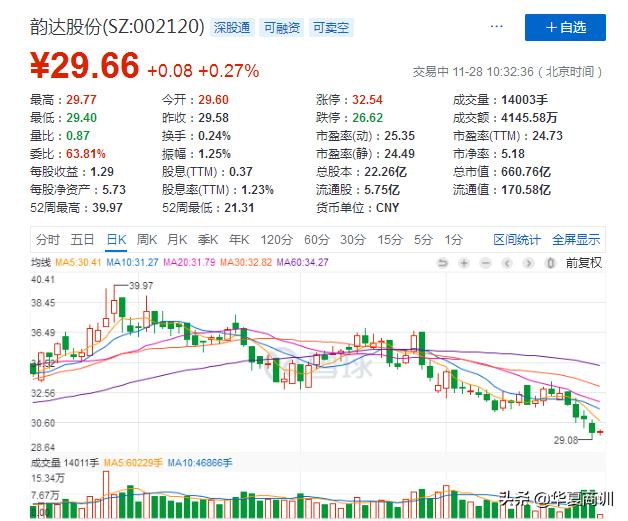Click the current price ¥29.66
This screenshot has width=628, height=521.
click(85, 65)
